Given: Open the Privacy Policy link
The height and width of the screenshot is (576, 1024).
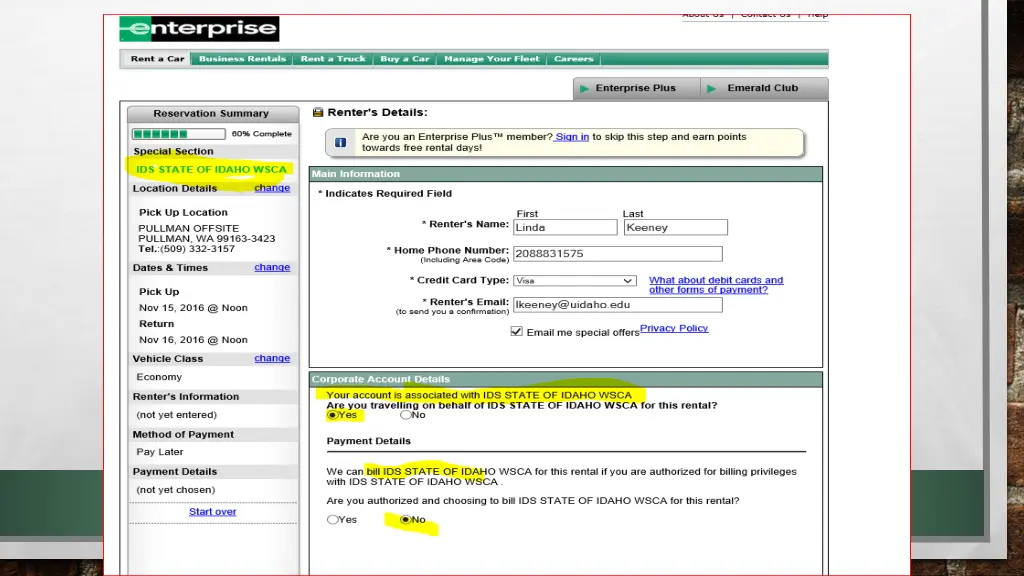Looking at the screenshot, I should tap(674, 328).
